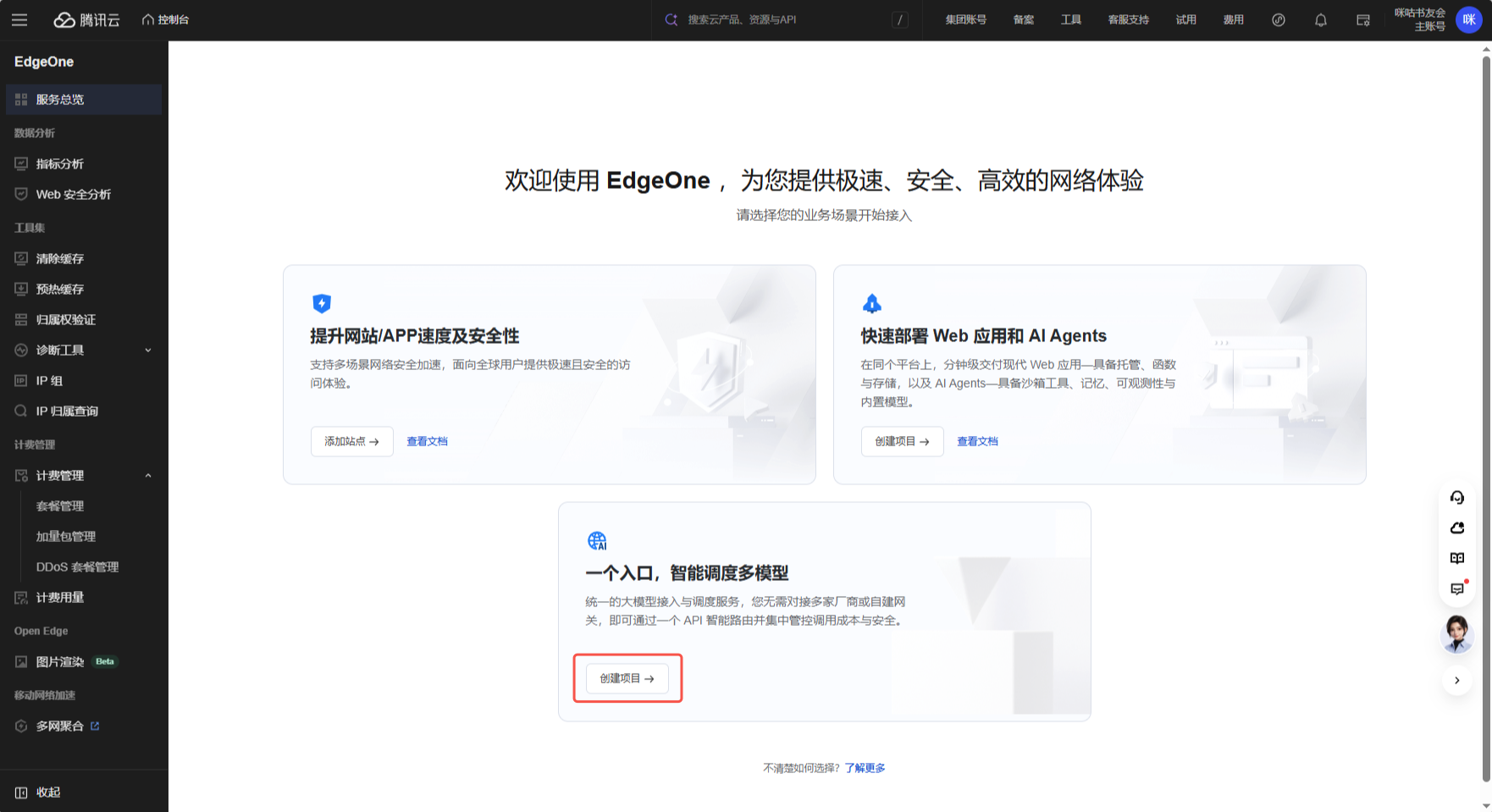
Task: Open the hamburger navigation menu
Action: tap(19, 19)
